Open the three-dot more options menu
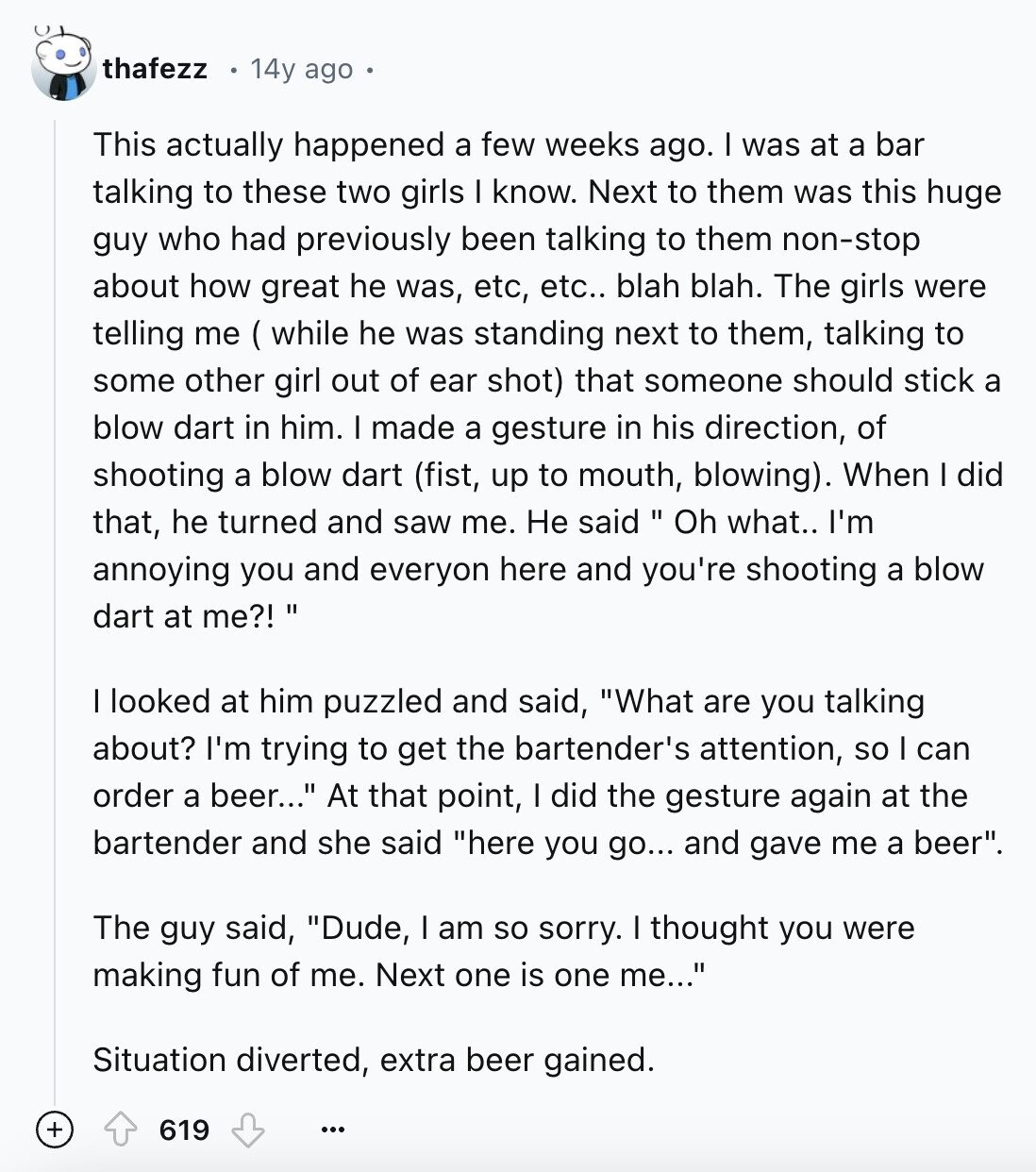1036x1172 pixels. click(332, 1129)
